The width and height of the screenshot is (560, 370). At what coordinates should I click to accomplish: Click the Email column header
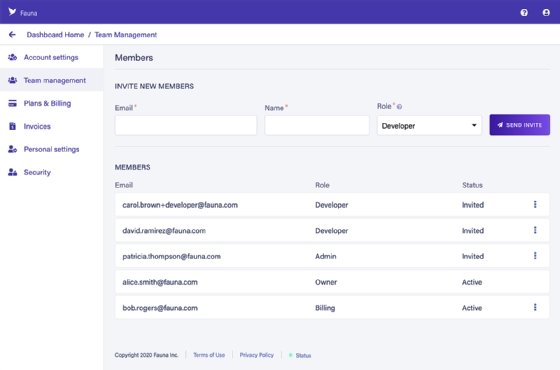tap(124, 185)
